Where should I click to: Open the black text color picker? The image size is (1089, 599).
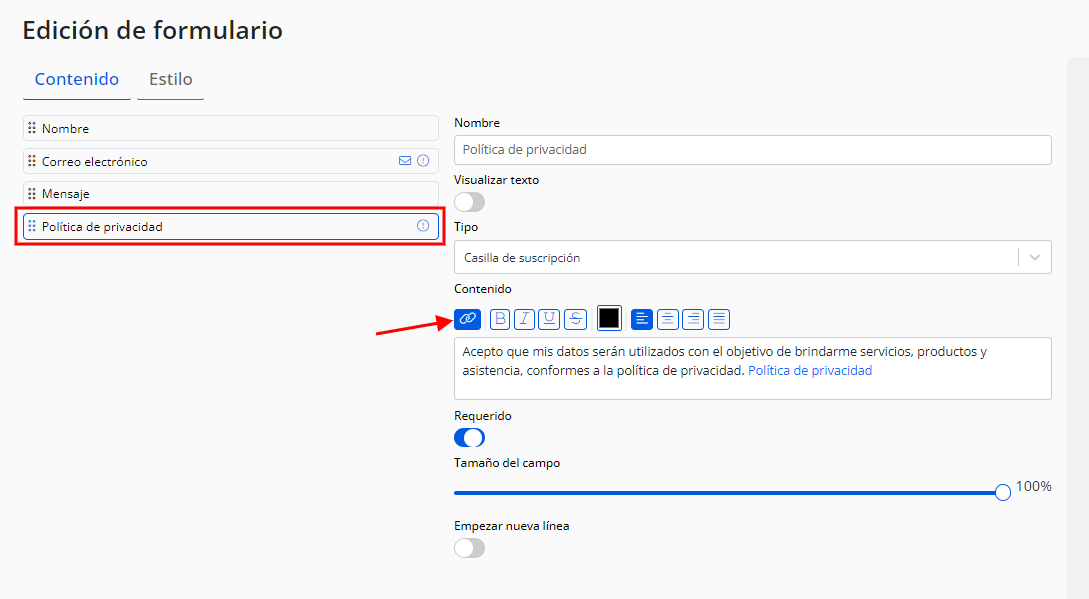click(609, 318)
